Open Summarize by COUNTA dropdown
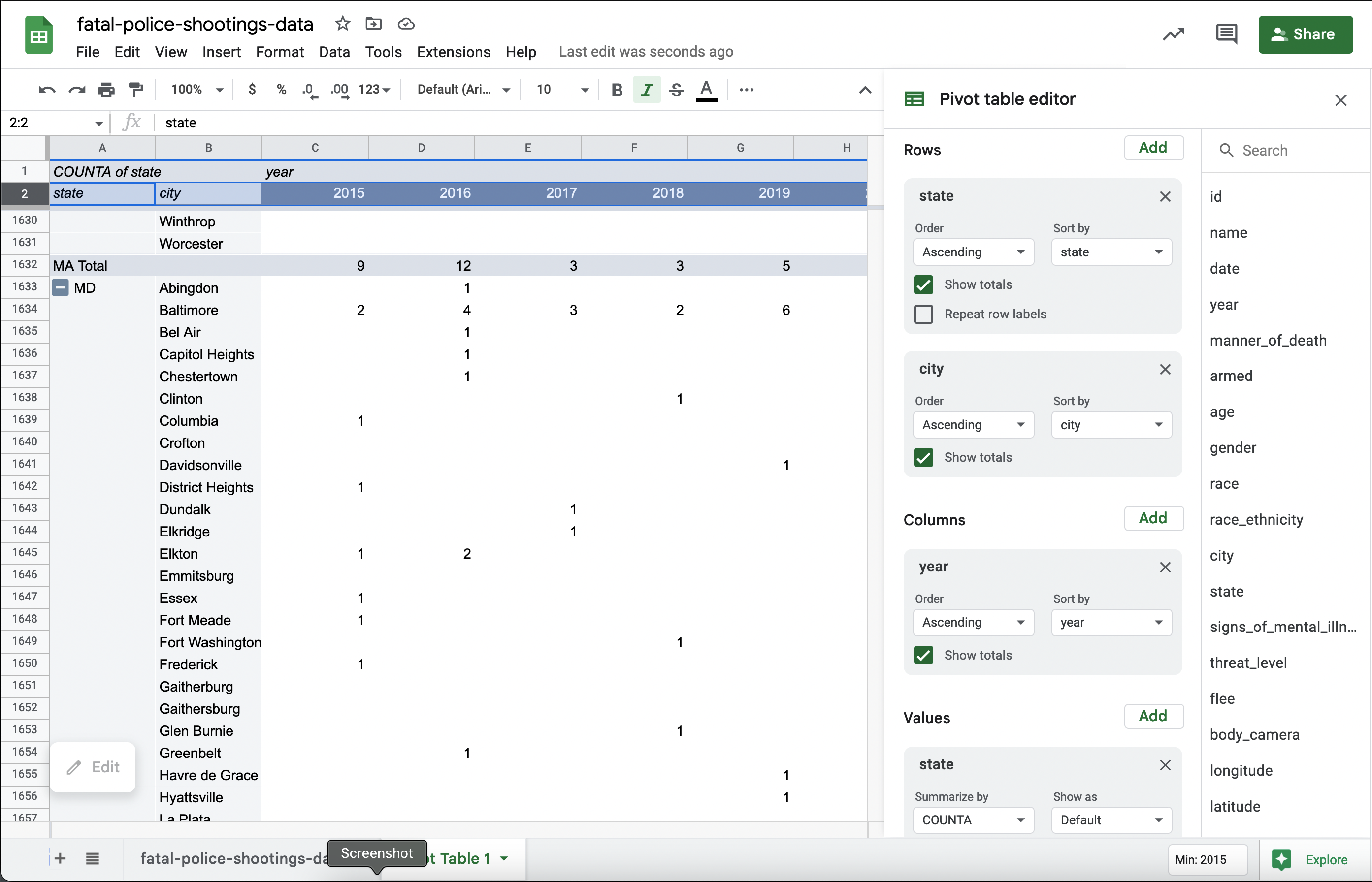This screenshot has height=882, width=1372. click(x=973, y=820)
